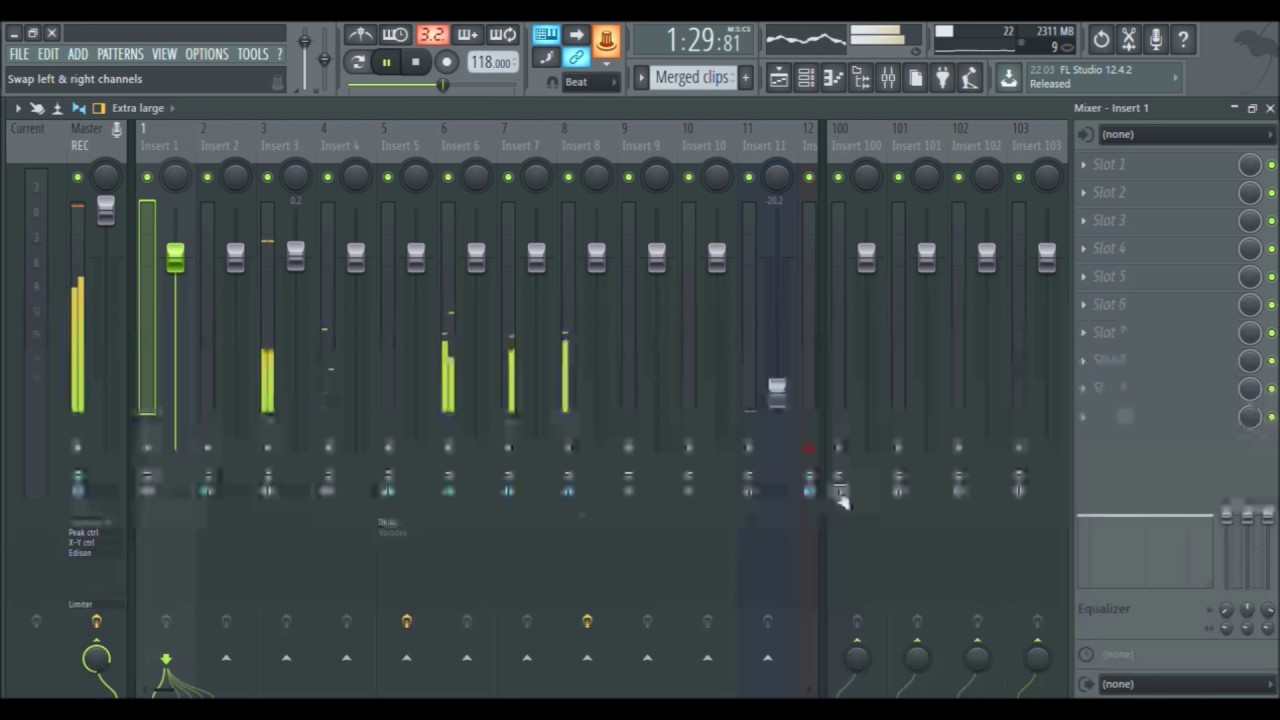Pause playback with the pause button
Viewport: 1280px width, 720px height.
(386, 62)
